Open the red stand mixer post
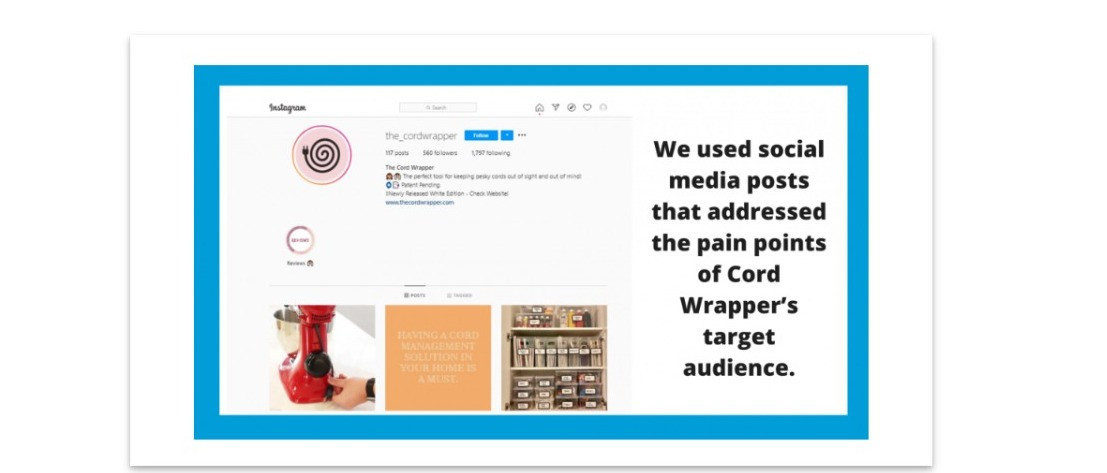This screenshot has height=473, width=1107. (322, 357)
